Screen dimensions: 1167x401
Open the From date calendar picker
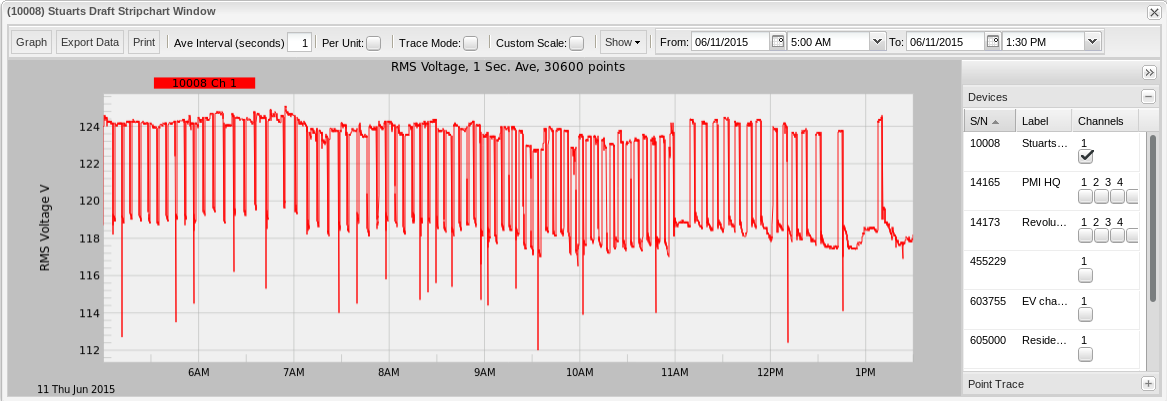tap(777, 42)
